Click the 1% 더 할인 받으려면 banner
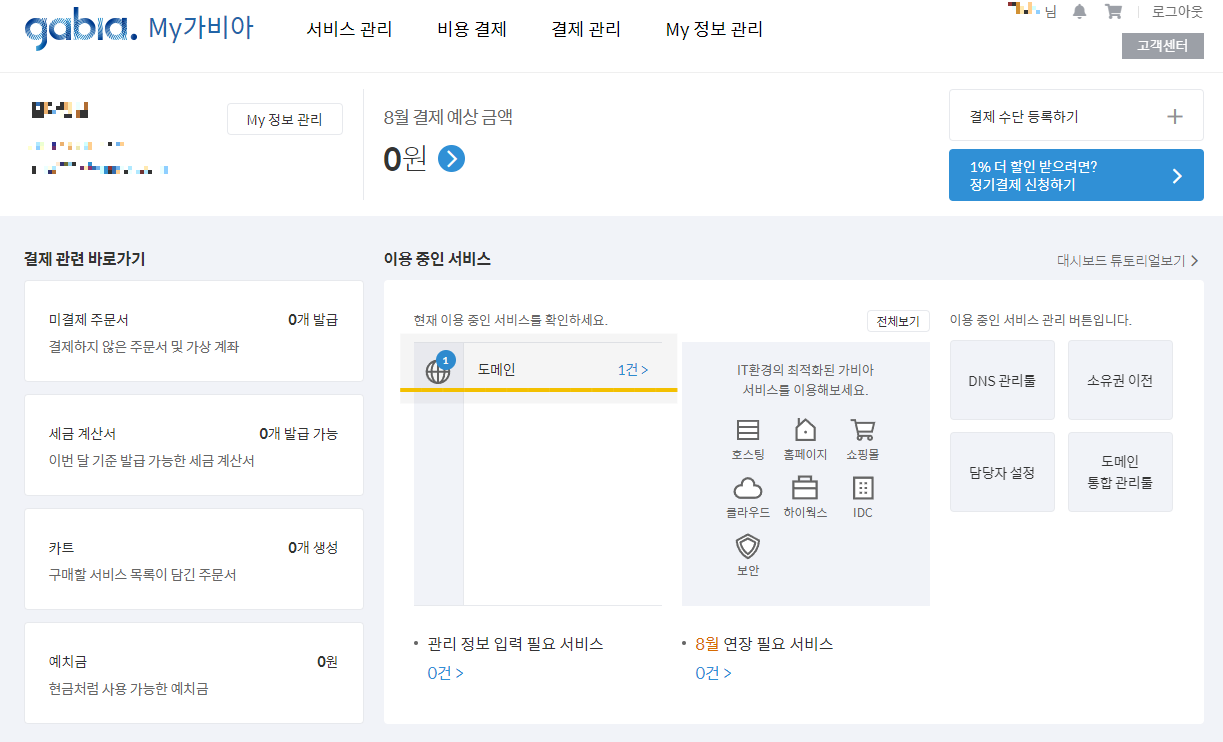 tap(1076, 175)
